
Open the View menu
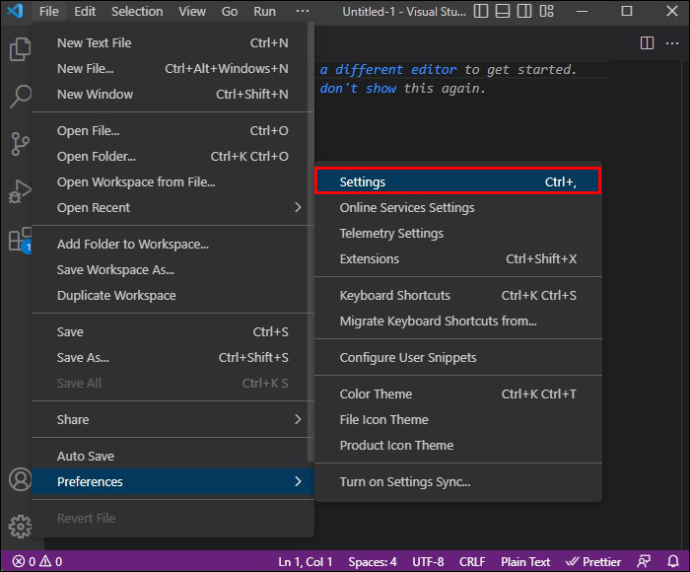[192, 11]
